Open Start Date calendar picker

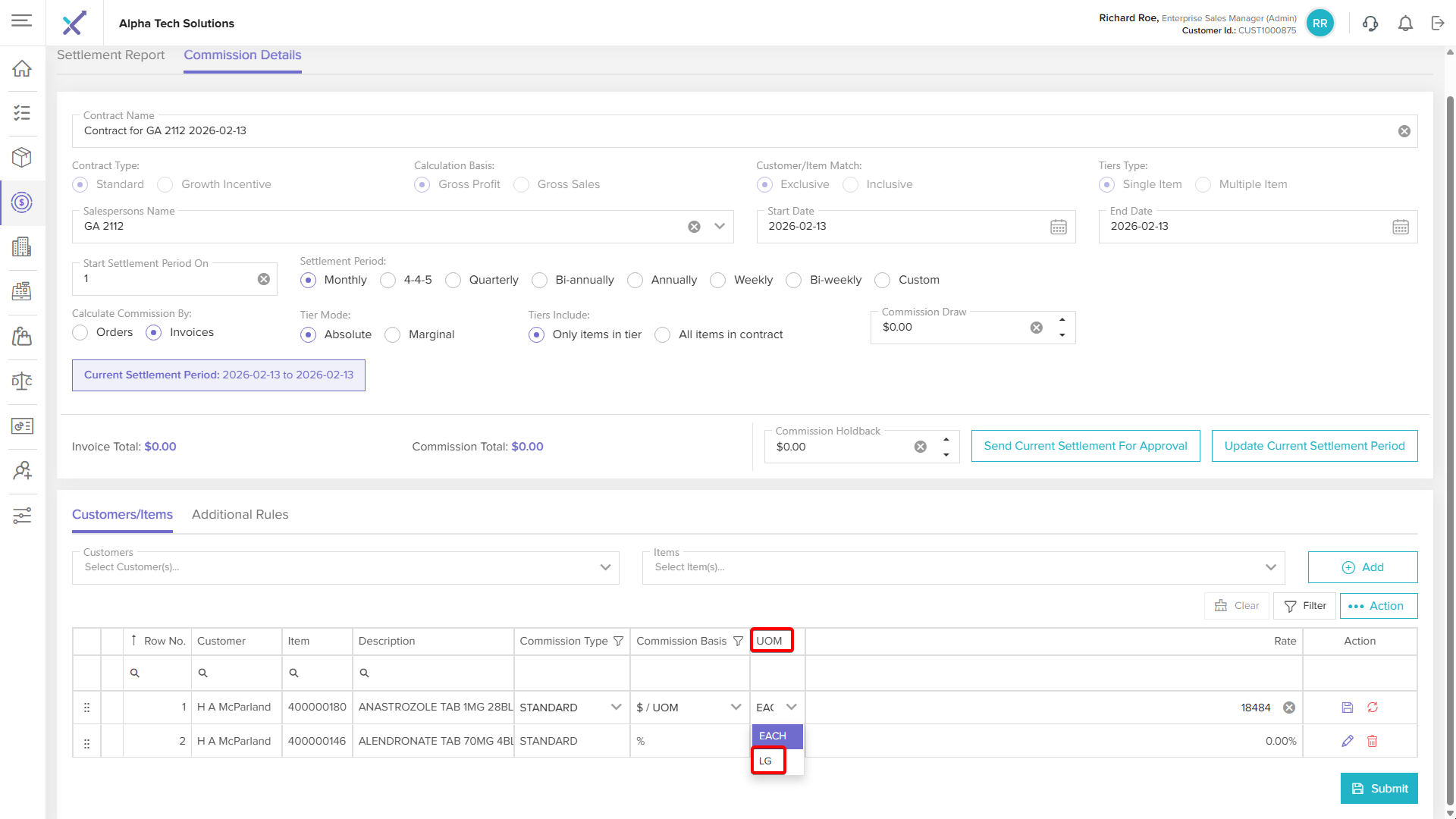tap(1058, 227)
